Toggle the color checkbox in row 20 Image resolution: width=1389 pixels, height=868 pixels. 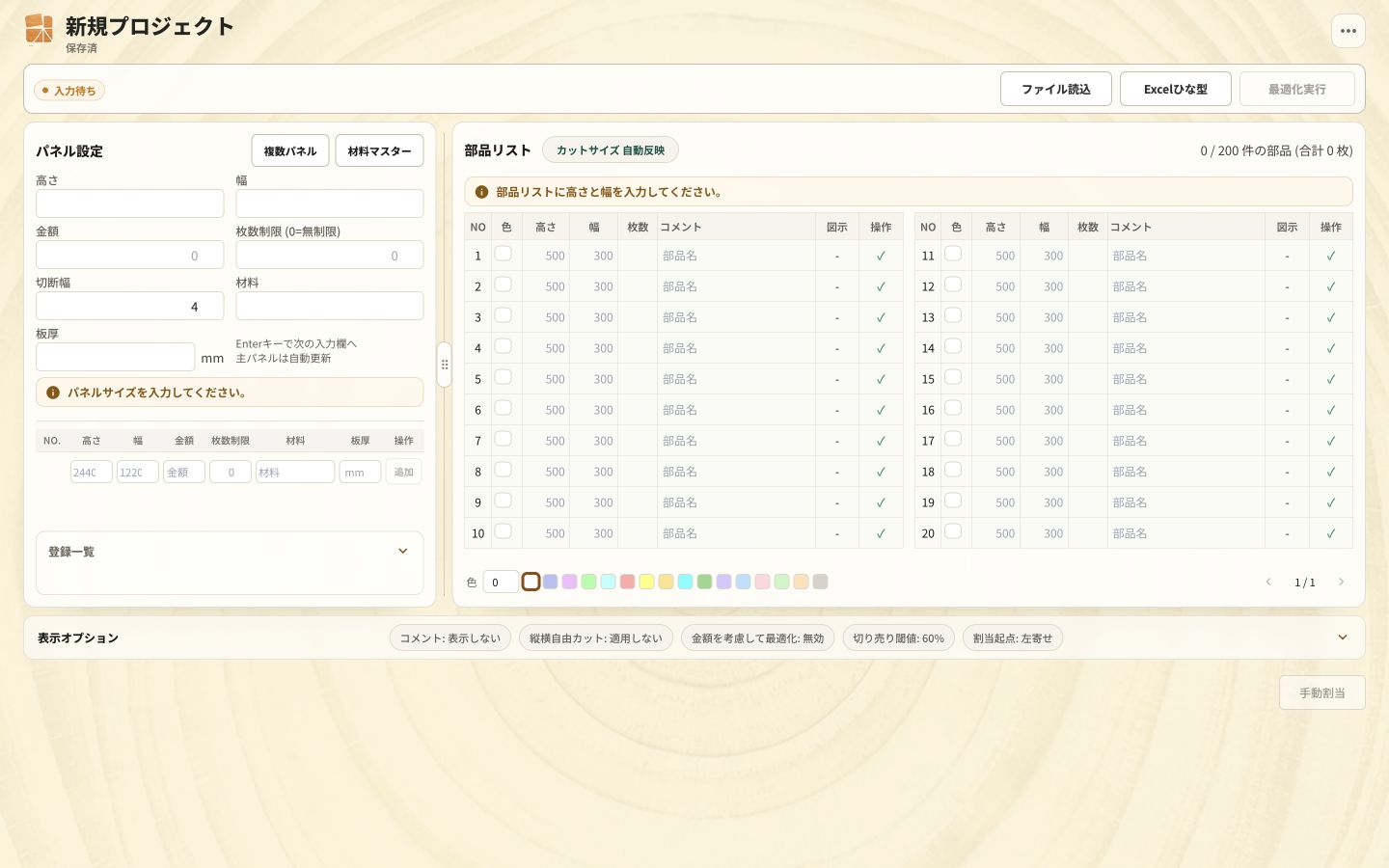(x=953, y=531)
